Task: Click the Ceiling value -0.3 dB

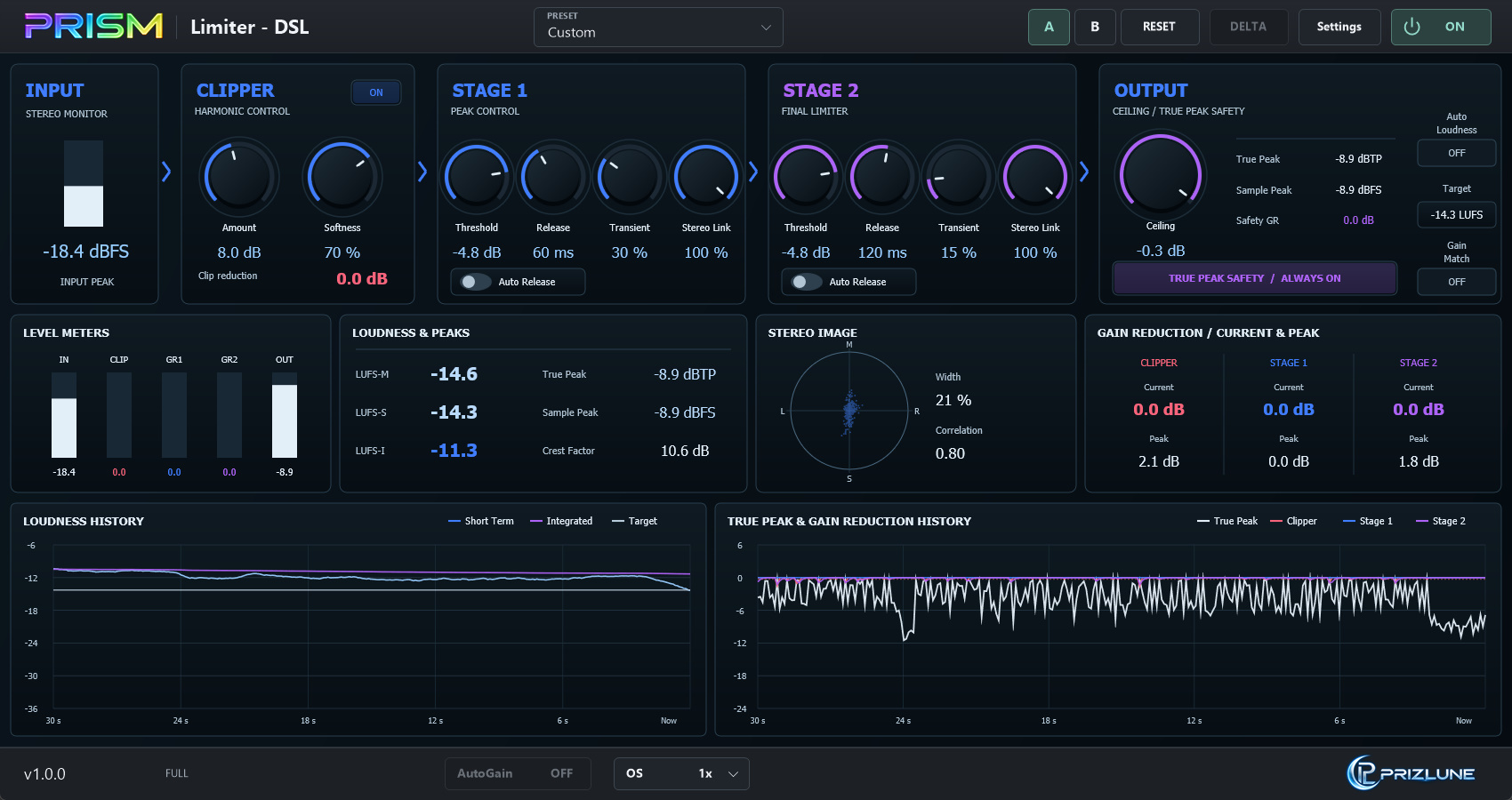Action: tap(1161, 251)
